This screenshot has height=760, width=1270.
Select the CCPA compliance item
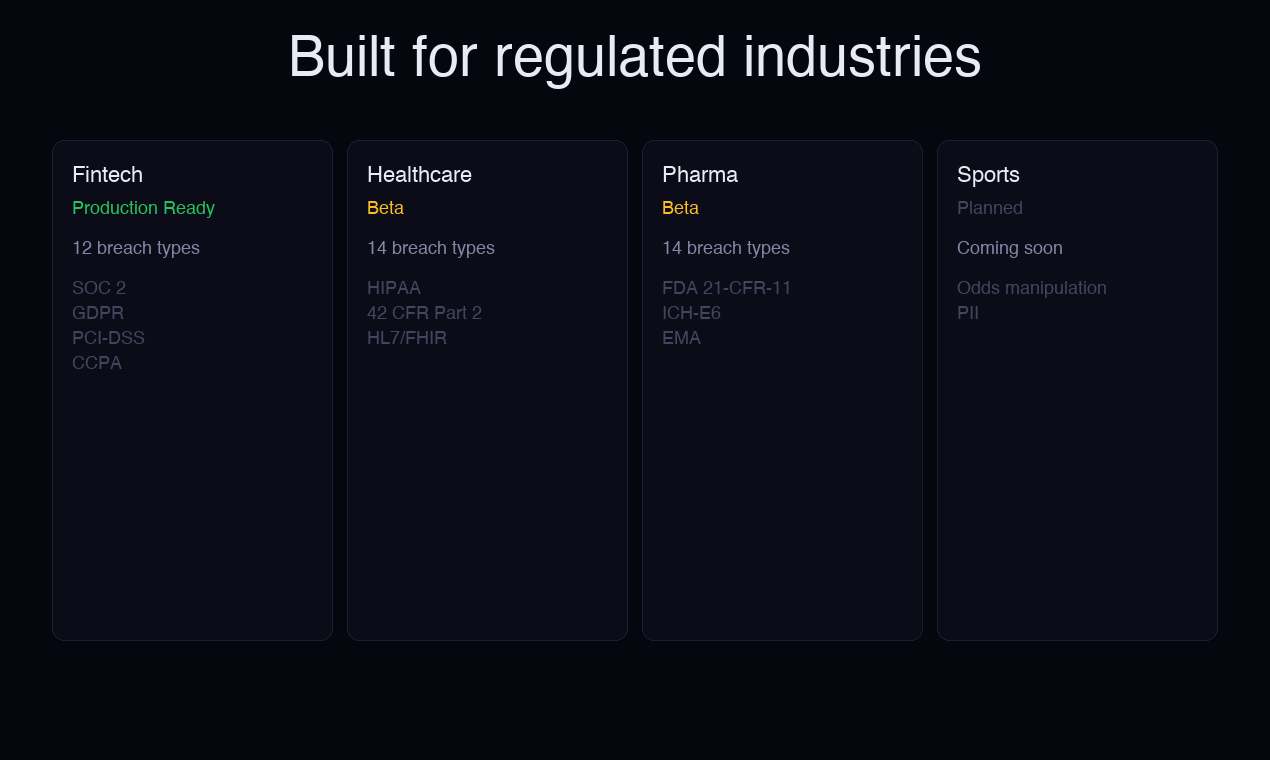97,363
